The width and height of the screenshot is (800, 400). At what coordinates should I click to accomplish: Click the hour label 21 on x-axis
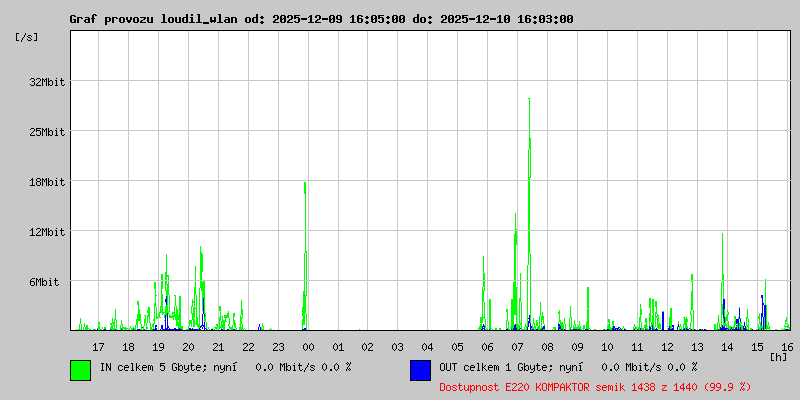coord(218,347)
